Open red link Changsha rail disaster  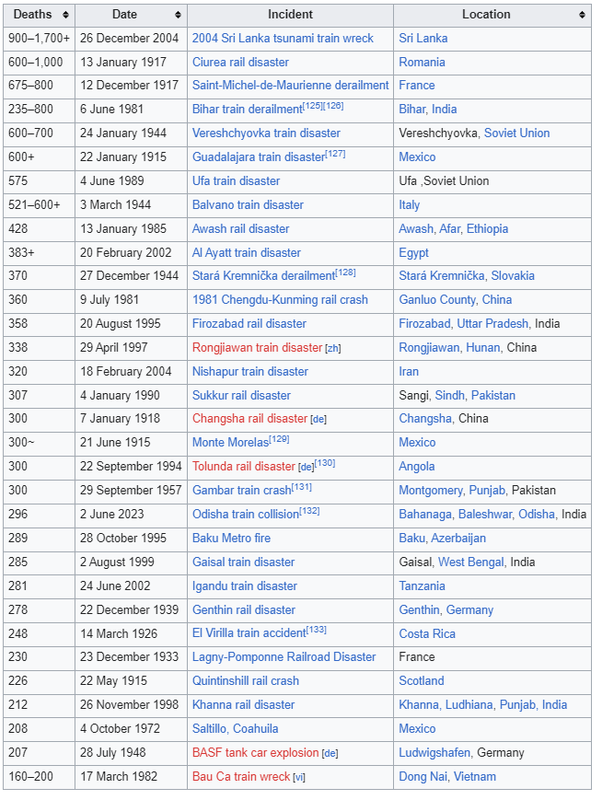(249, 419)
